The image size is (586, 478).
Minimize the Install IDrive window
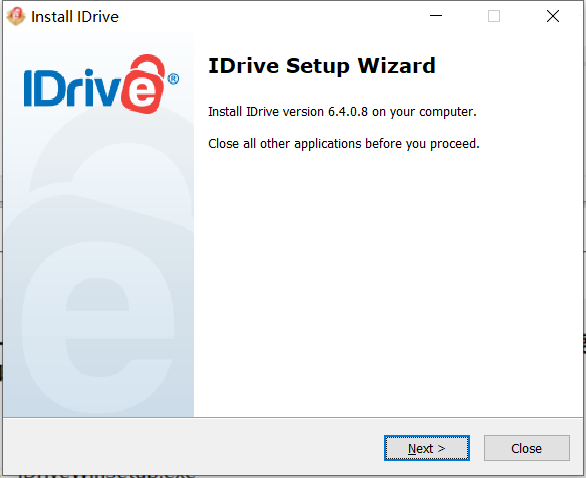[436, 16]
